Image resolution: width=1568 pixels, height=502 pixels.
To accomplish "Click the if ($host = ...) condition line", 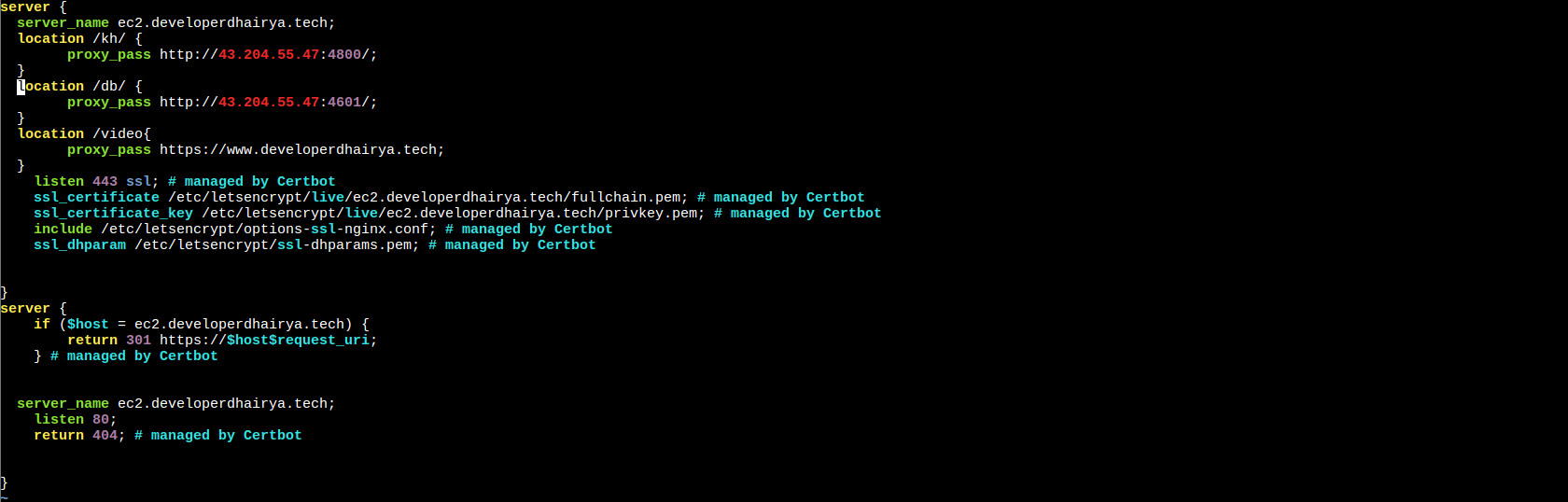I will tap(202, 324).
